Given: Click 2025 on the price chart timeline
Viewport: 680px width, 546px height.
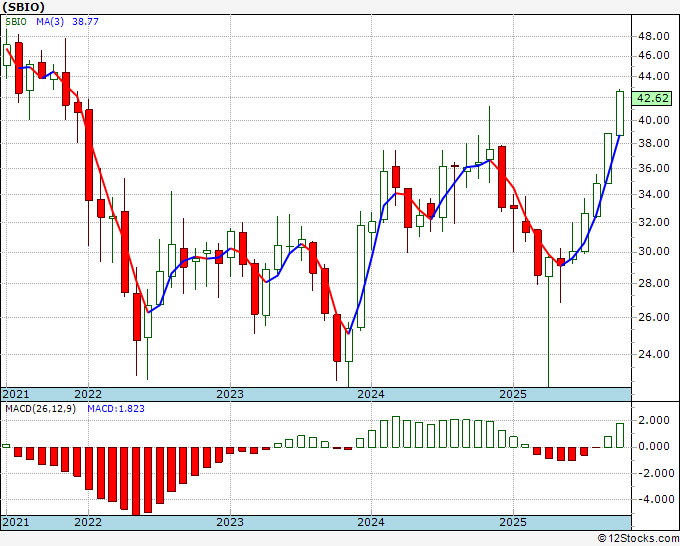Looking at the screenshot, I should pyautogui.click(x=513, y=394).
